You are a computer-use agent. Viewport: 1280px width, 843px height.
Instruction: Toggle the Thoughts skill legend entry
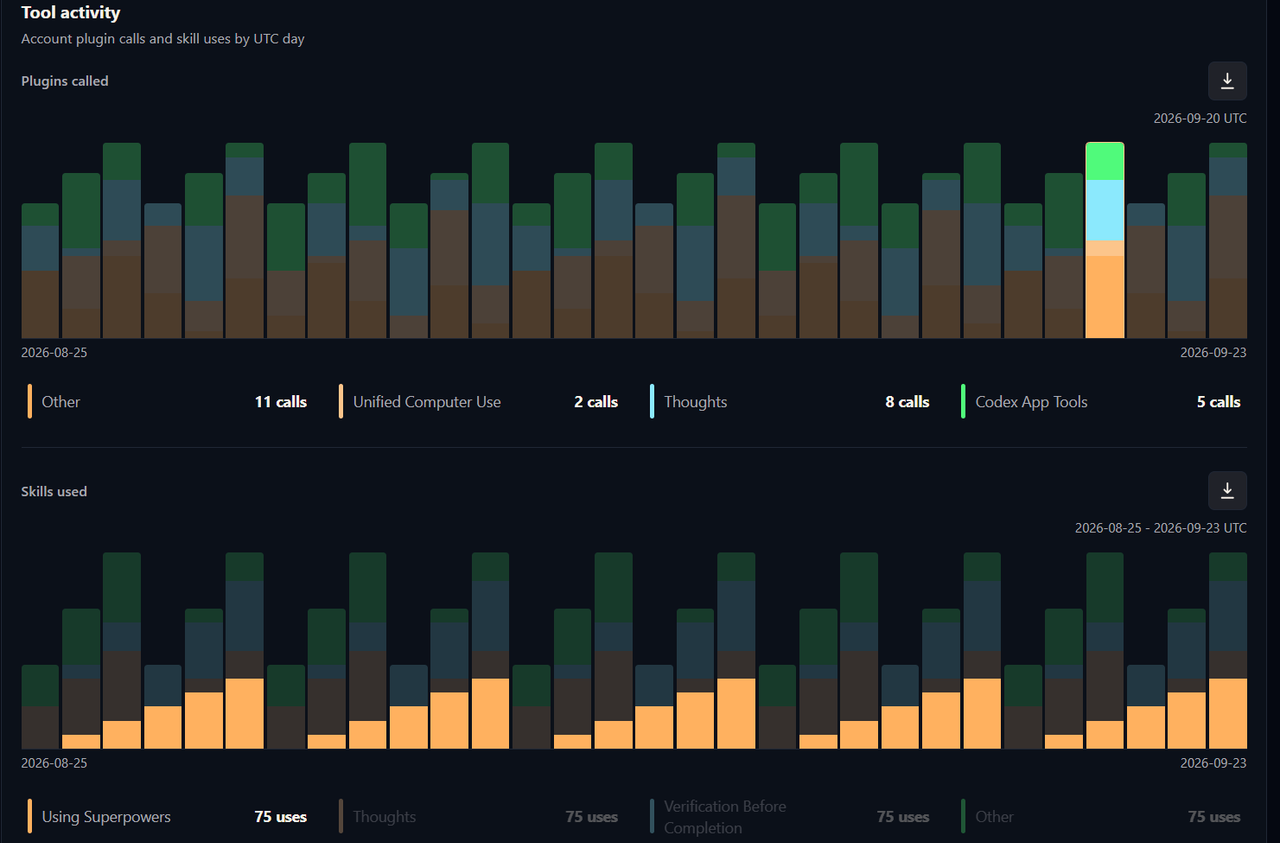(479, 817)
